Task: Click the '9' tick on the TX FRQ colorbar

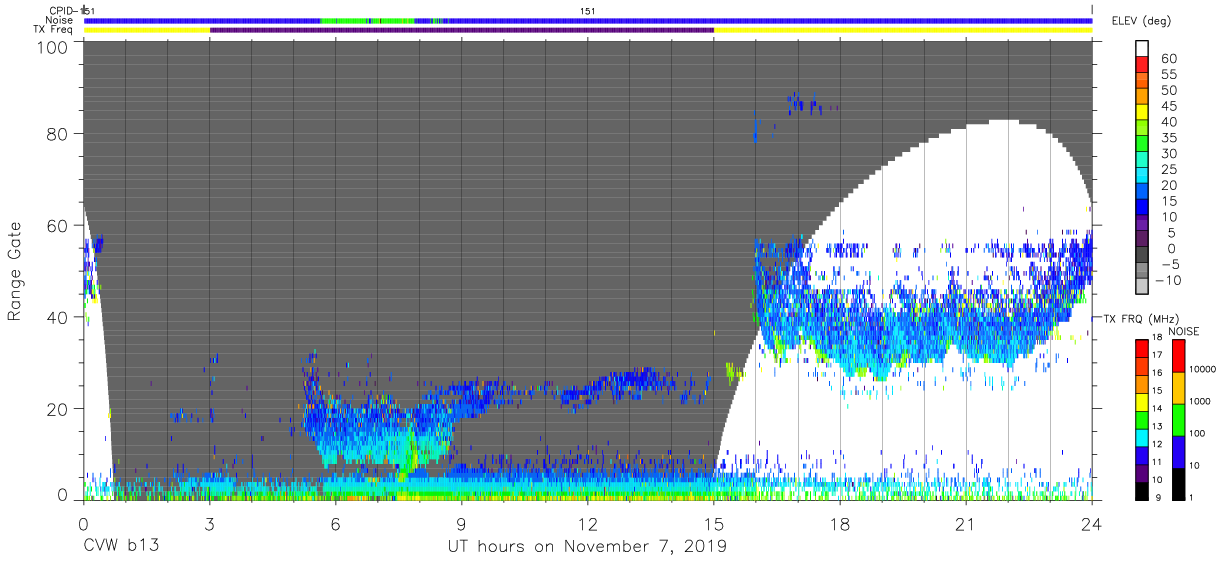Action: click(1157, 500)
